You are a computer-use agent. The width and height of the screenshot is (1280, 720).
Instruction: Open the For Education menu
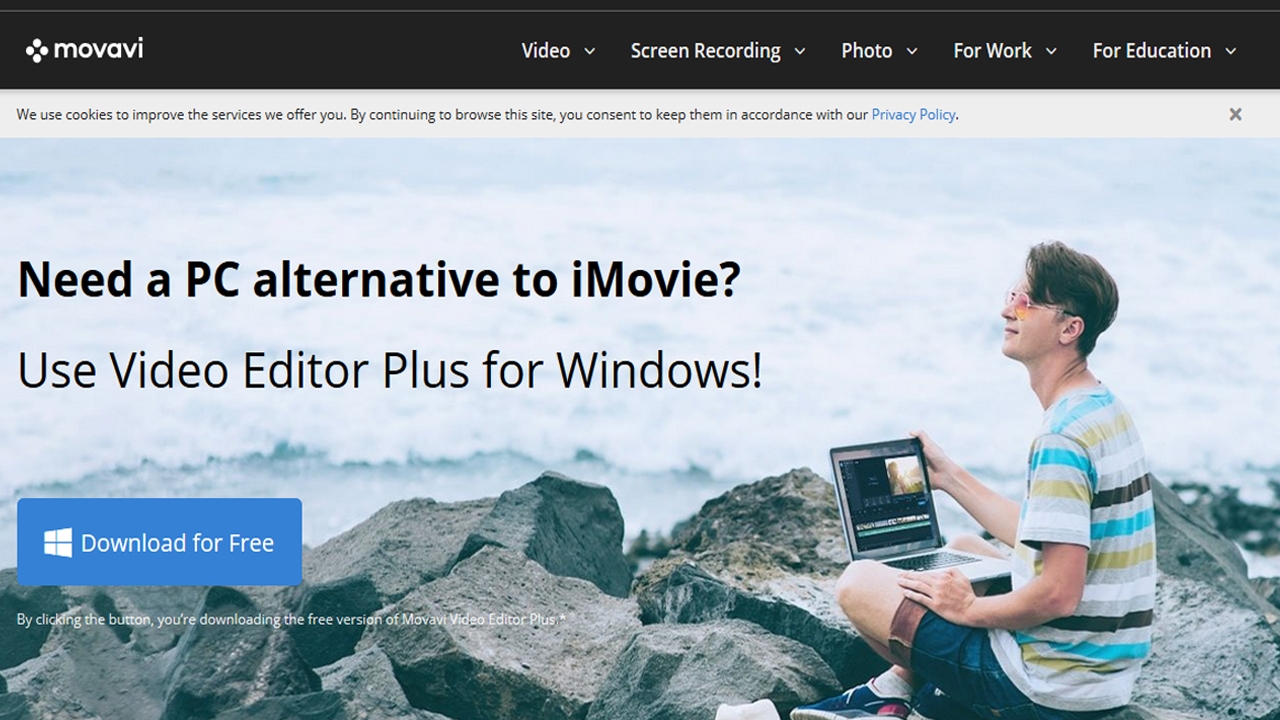[x=1152, y=51]
